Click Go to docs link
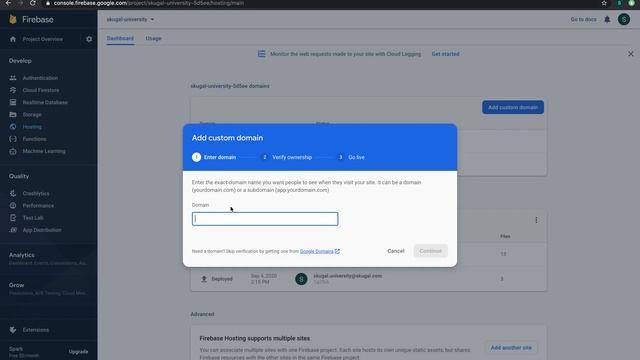This screenshot has height=360, width=640. [583, 19]
